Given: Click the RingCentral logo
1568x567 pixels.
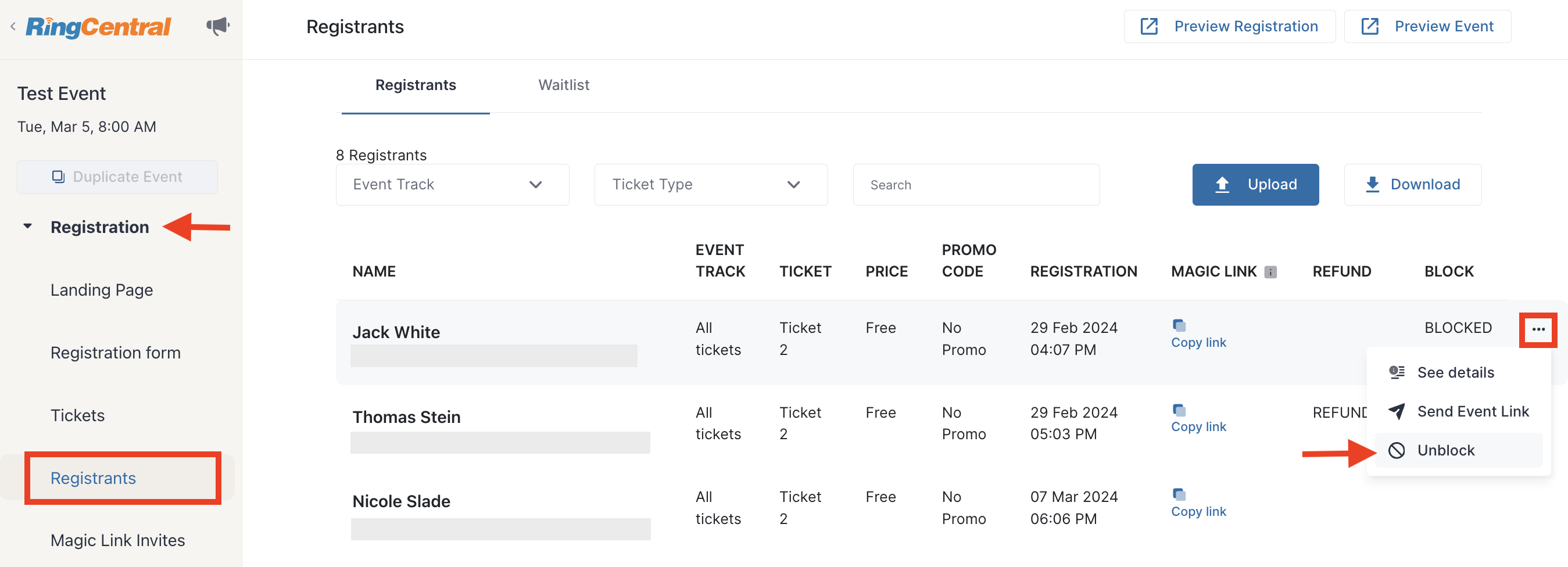Looking at the screenshot, I should point(98,26).
